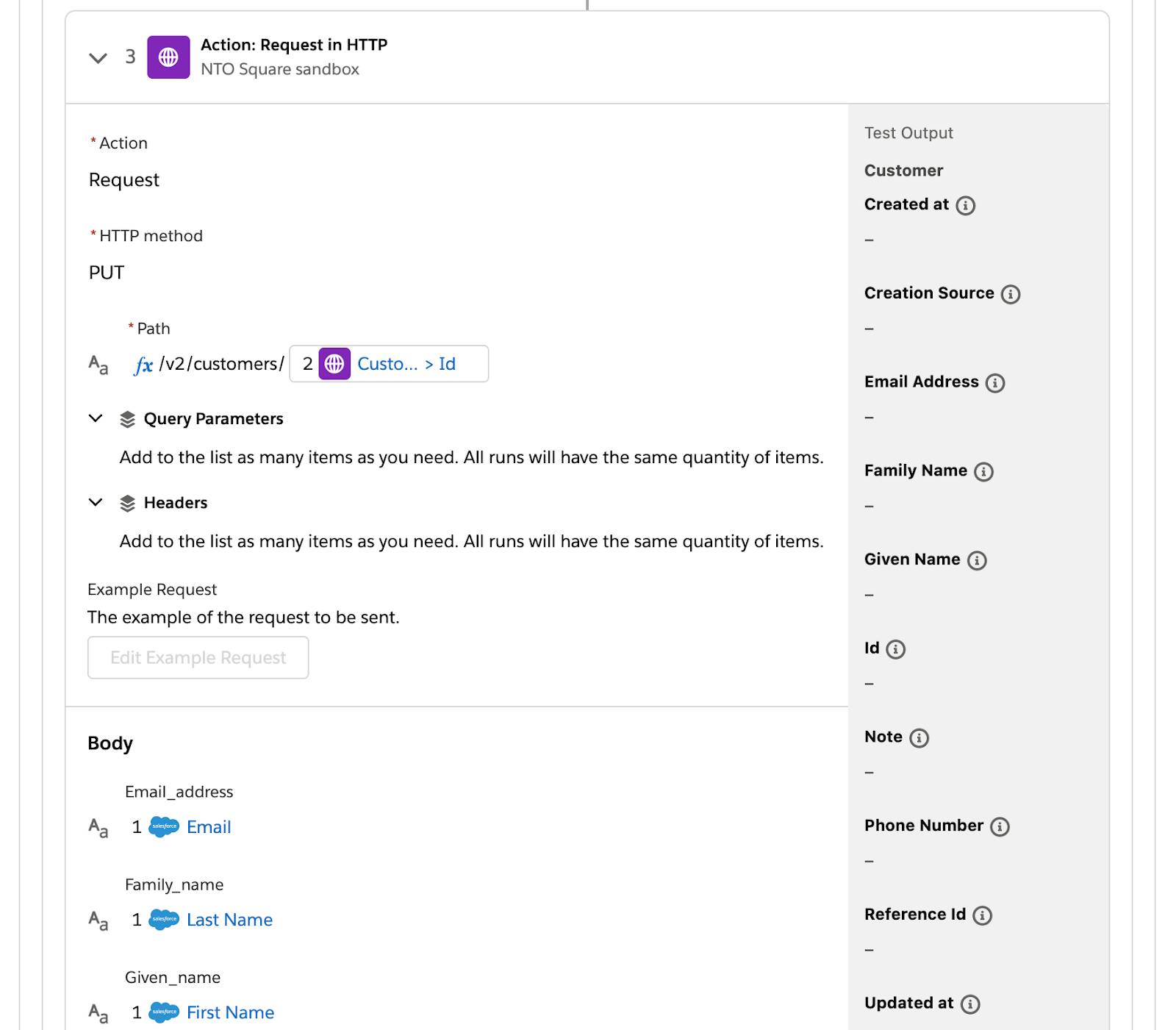Click the Body section heading
This screenshot has height=1030, width=1176.
110,743
